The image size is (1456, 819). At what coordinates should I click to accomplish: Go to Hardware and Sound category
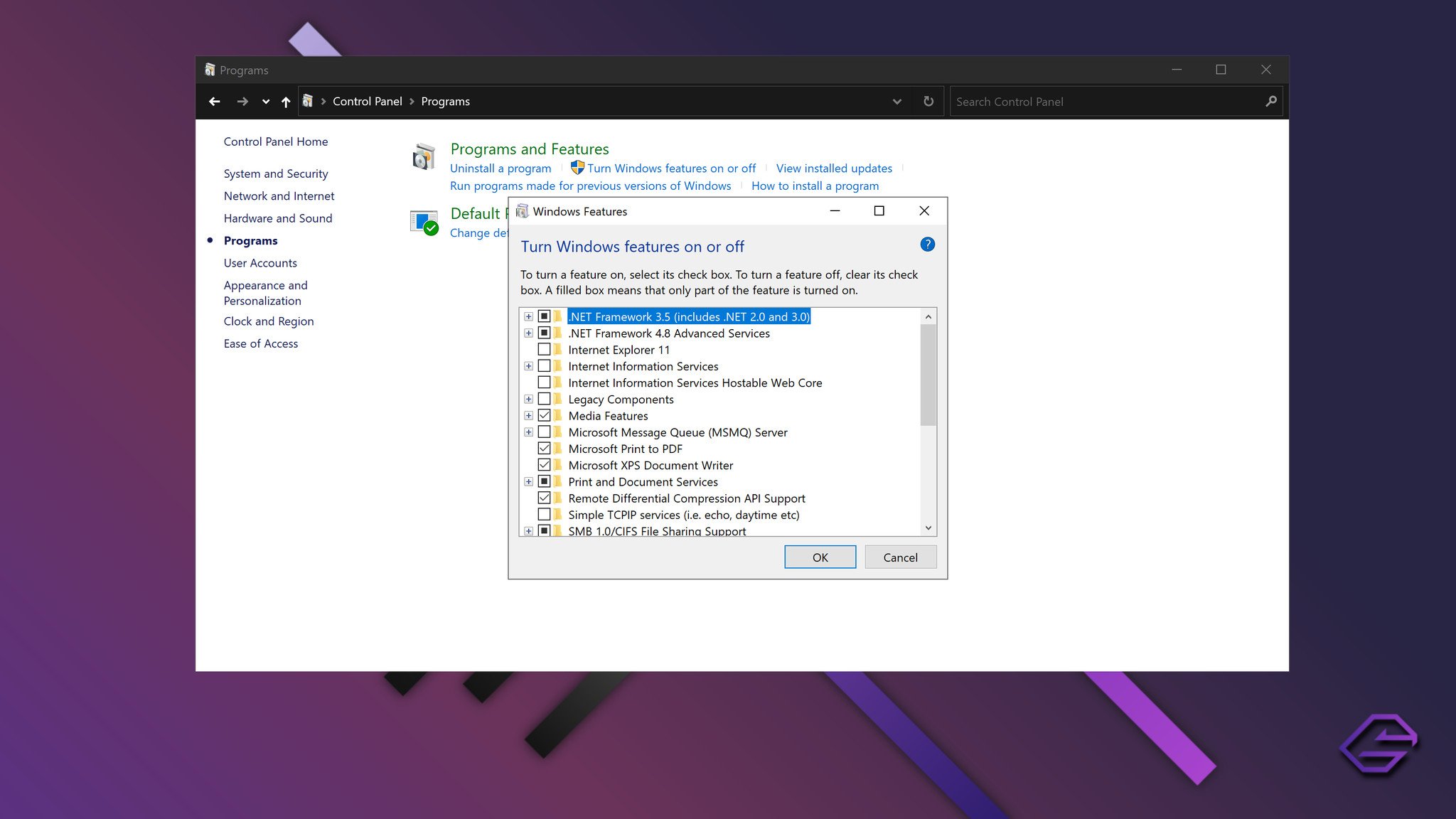(x=278, y=218)
